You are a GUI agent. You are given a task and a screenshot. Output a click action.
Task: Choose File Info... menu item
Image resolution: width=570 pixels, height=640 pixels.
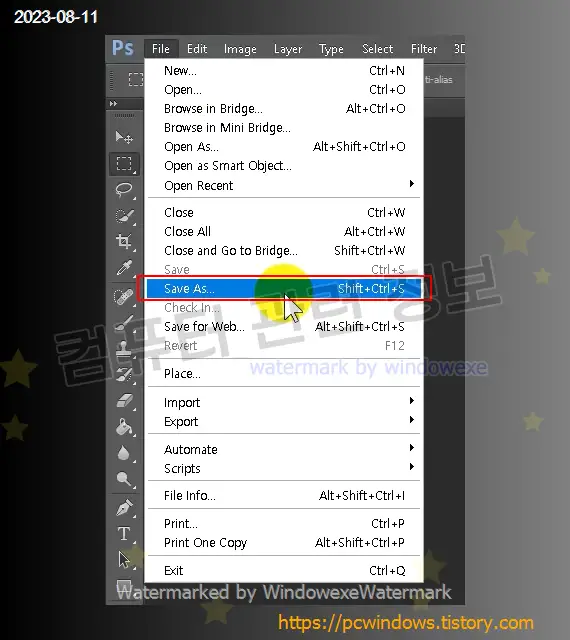coord(284,496)
